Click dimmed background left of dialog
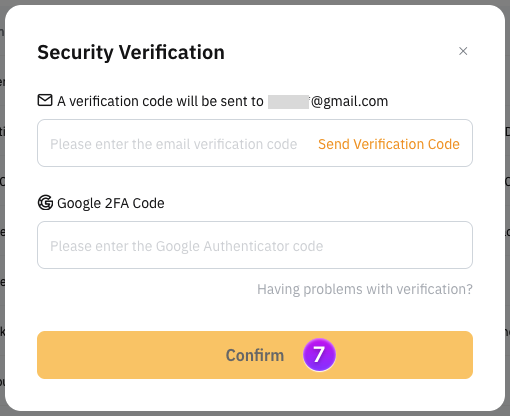The height and width of the screenshot is (416, 510). pos(2,207)
